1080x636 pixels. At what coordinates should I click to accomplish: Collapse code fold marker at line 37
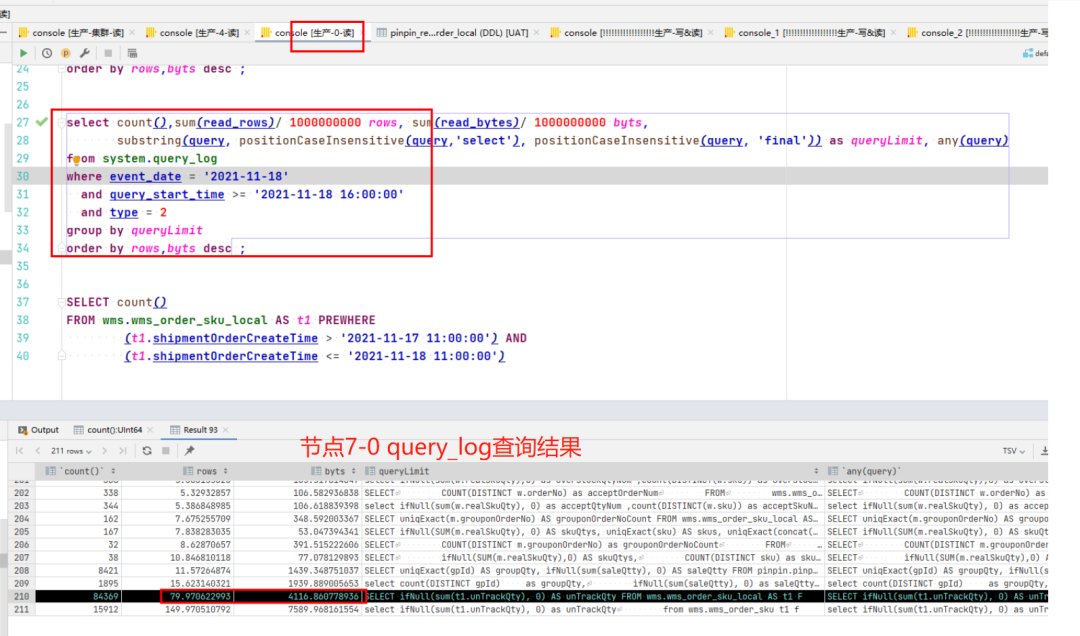pyautogui.click(x=61, y=302)
